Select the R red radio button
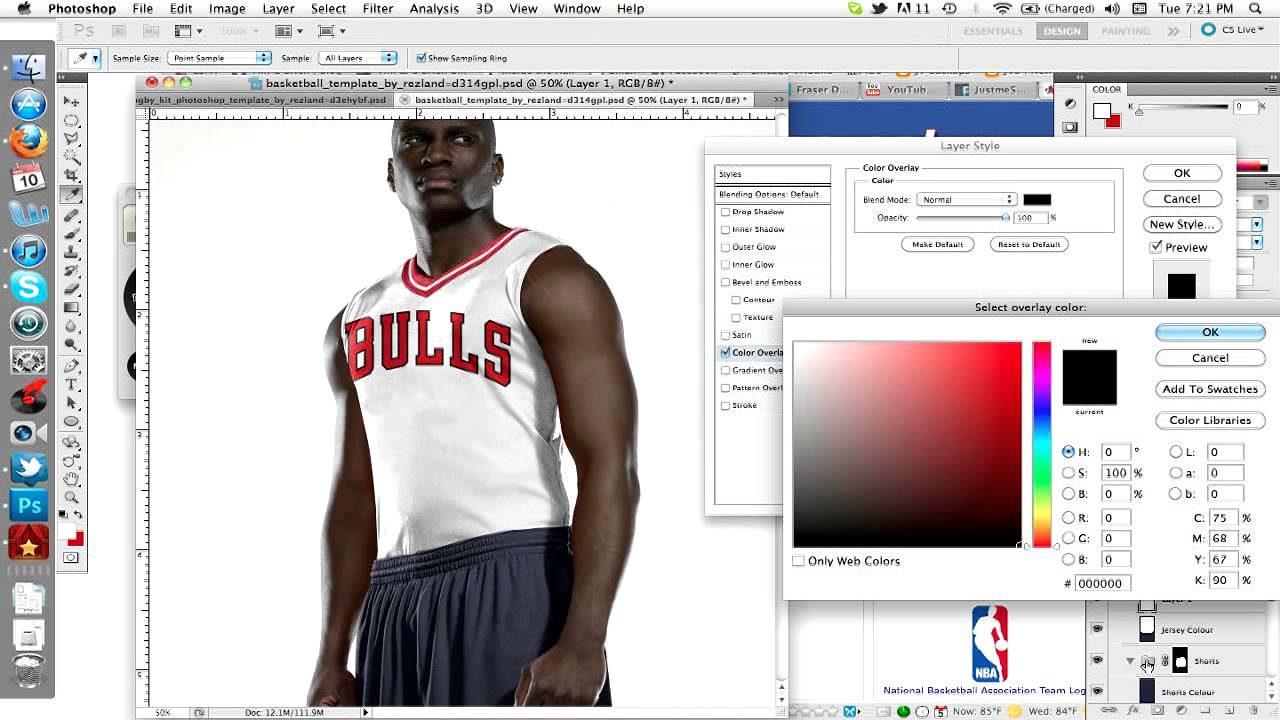 pyautogui.click(x=1068, y=518)
